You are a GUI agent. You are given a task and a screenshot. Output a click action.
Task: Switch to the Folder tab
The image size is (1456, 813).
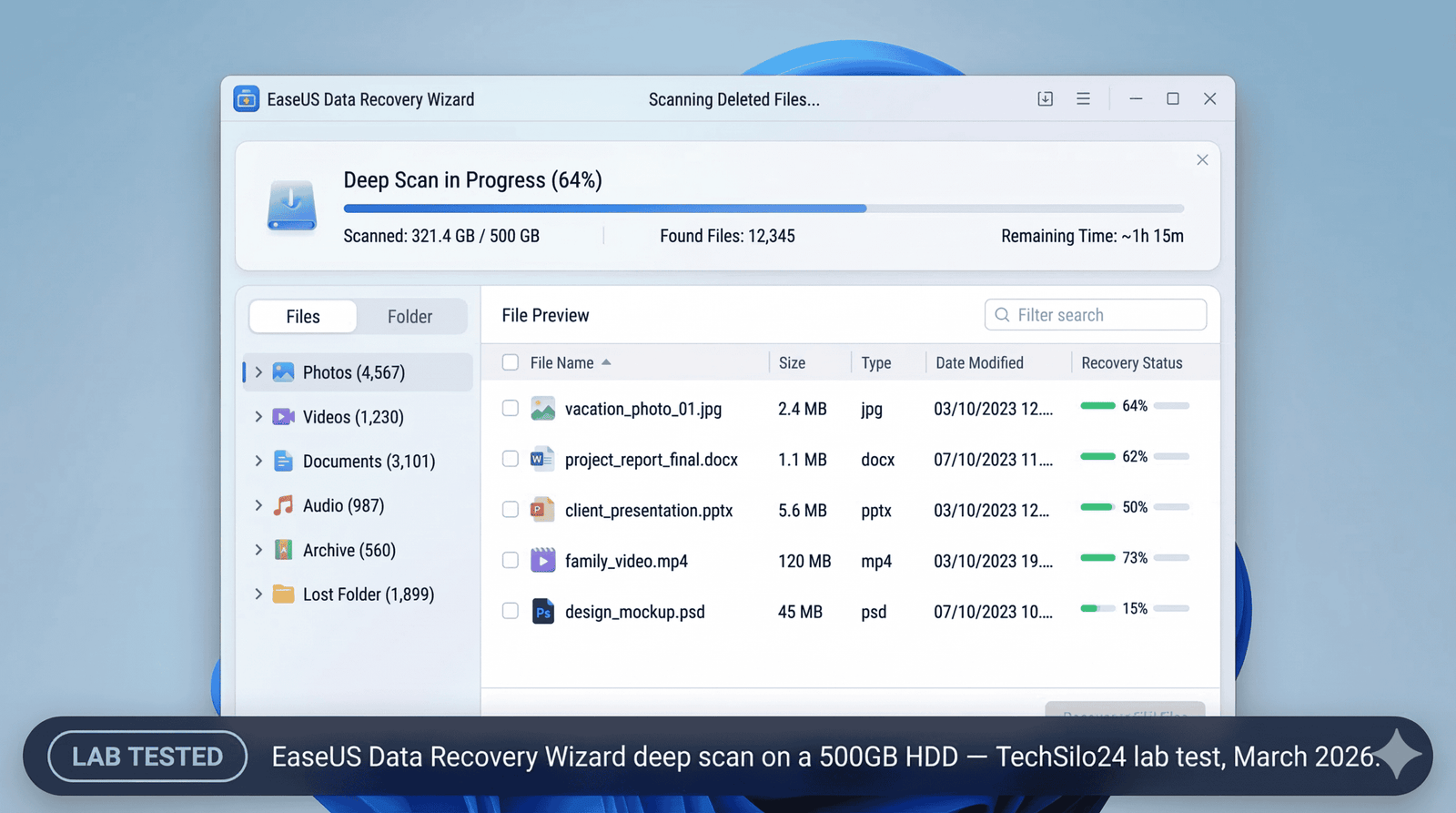[409, 316]
